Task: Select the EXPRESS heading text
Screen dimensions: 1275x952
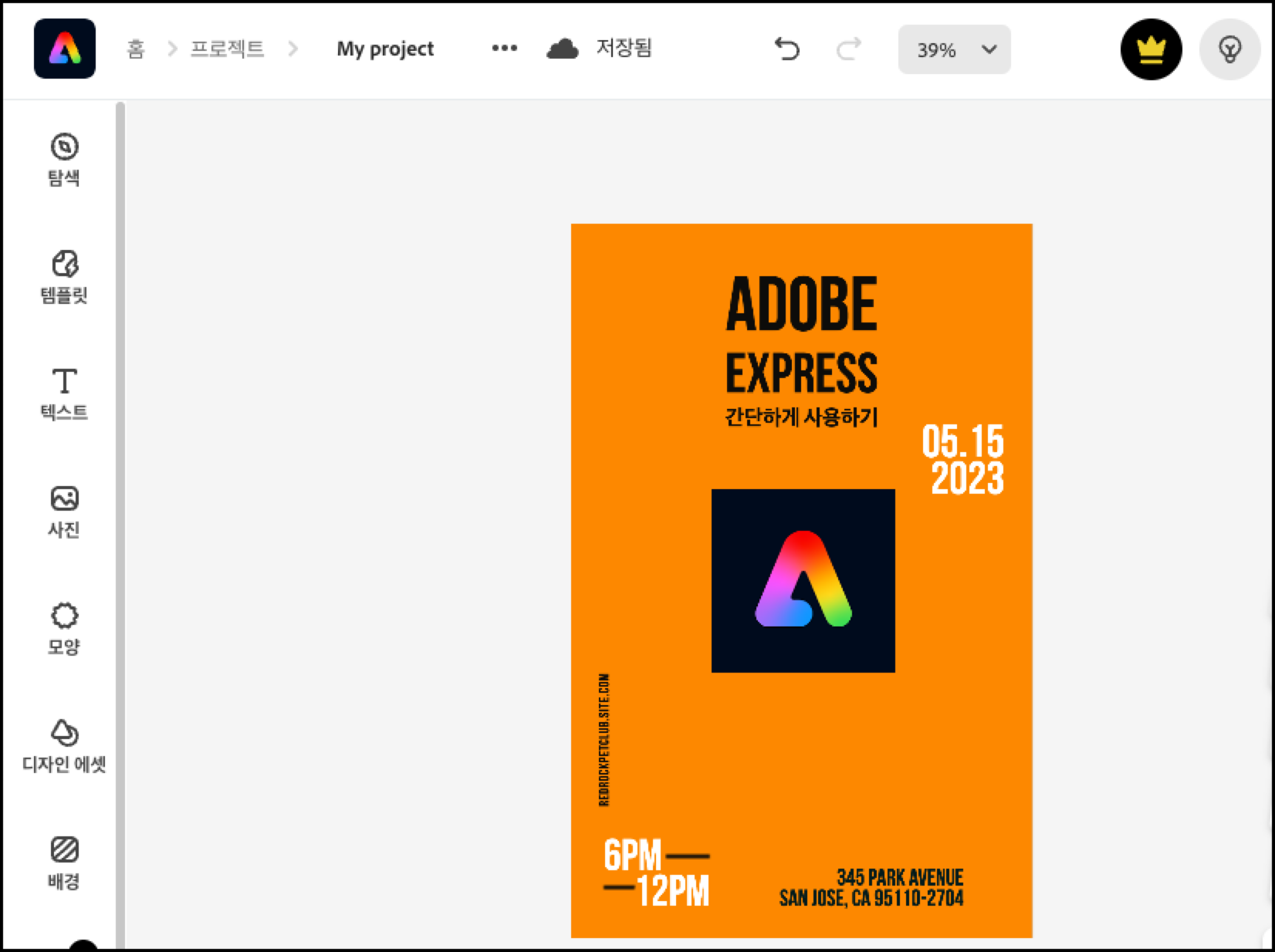Action: point(801,373)
